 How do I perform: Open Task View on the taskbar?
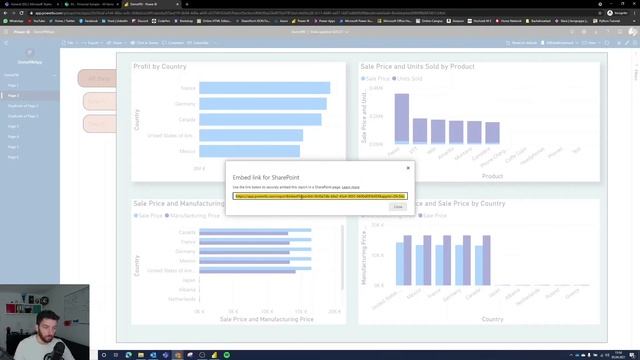coord(116,355)
